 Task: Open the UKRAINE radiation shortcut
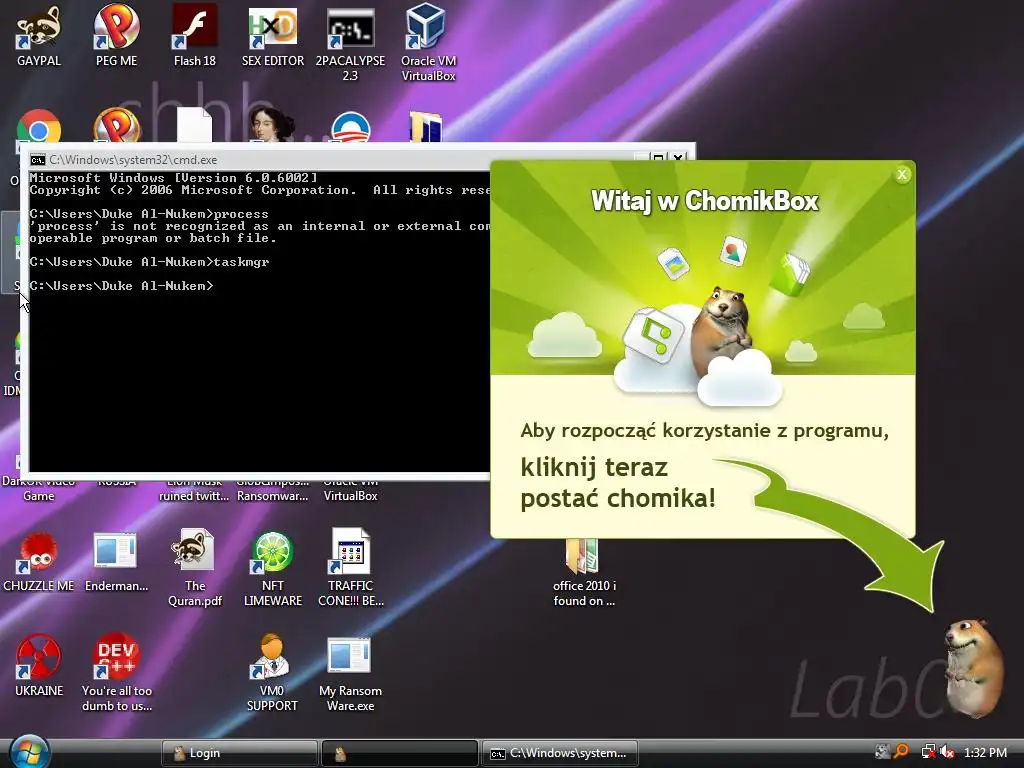click(x=39, y=665)
